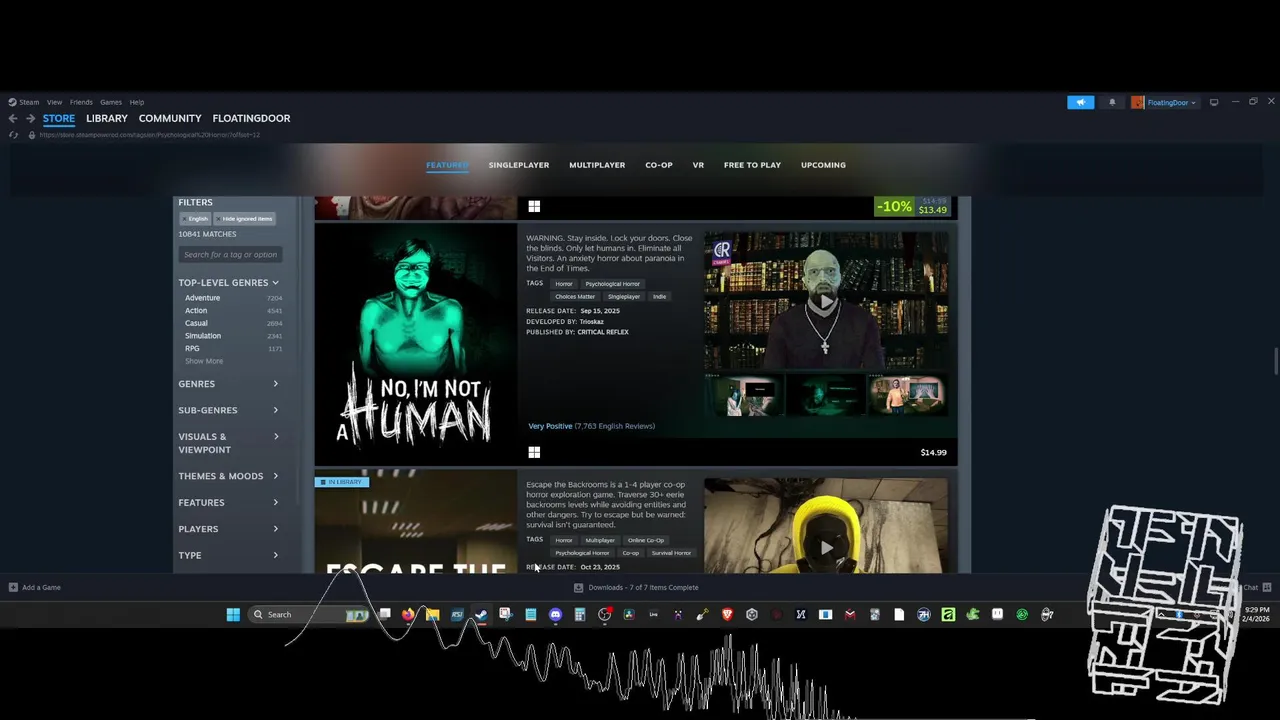Viewport: 1280px width, 720px height.
Task: Expand the Genres filter section
Action: point(228,384)
